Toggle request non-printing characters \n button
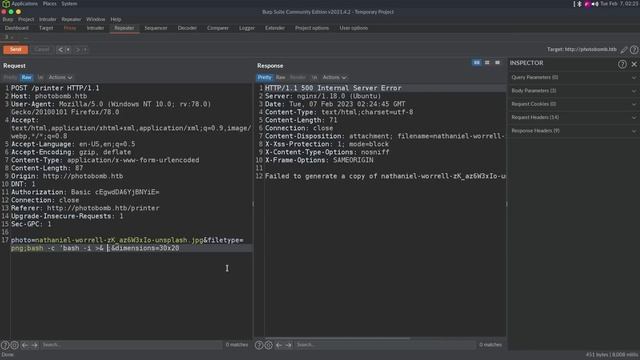The width and height of the screenshot is (640, 360). 40,77
